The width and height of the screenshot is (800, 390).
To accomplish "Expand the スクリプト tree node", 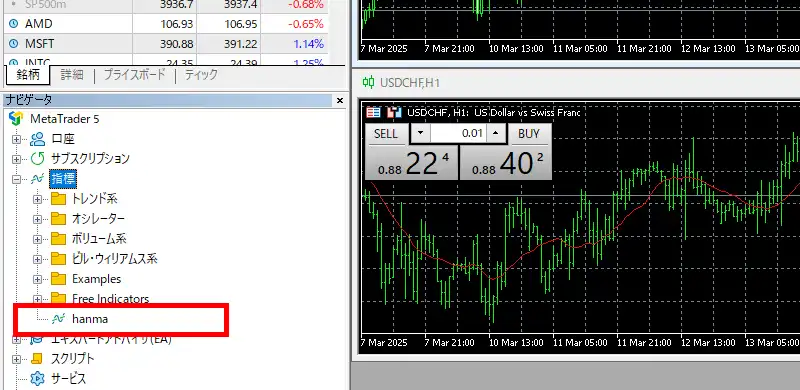I will pyautogui.click(x=16, y=359).
